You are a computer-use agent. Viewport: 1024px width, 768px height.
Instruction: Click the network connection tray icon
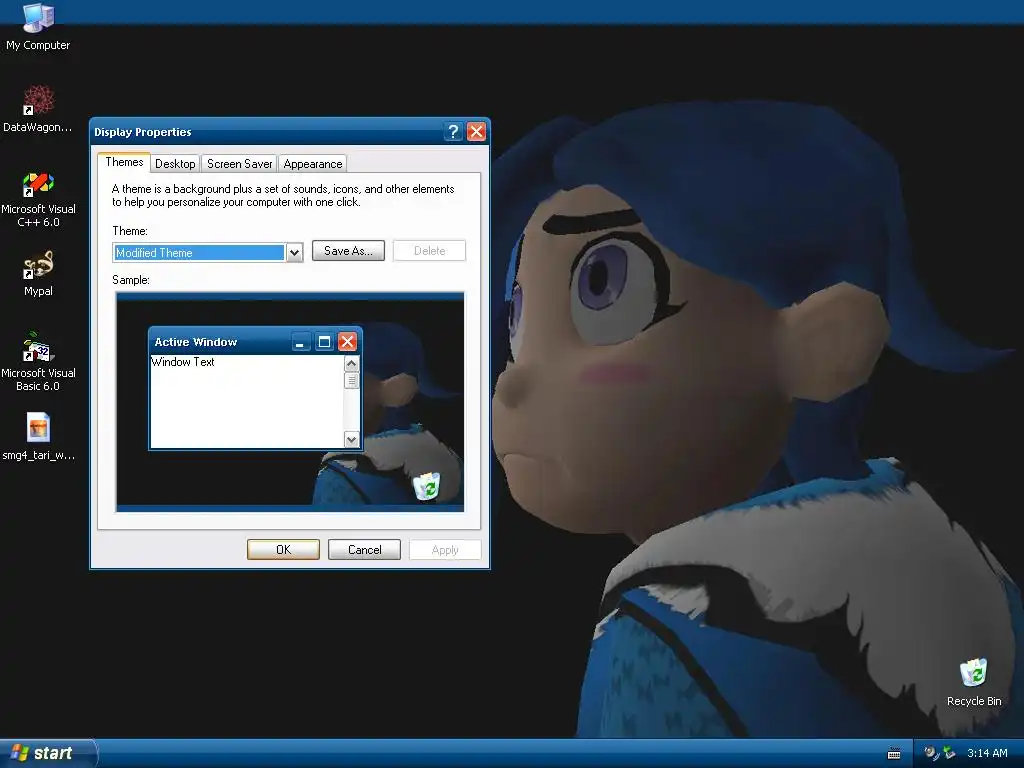949,753
